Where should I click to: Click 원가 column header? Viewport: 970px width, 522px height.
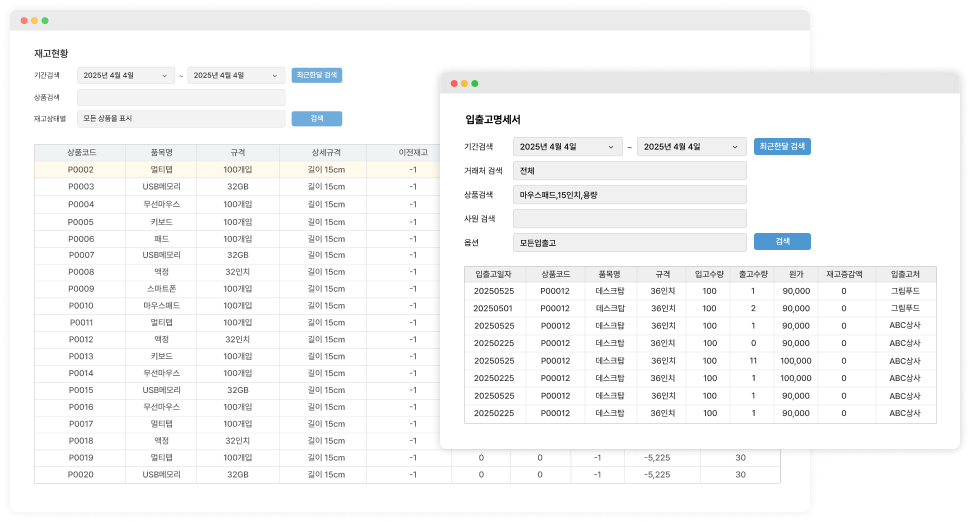tap(796, 274)
